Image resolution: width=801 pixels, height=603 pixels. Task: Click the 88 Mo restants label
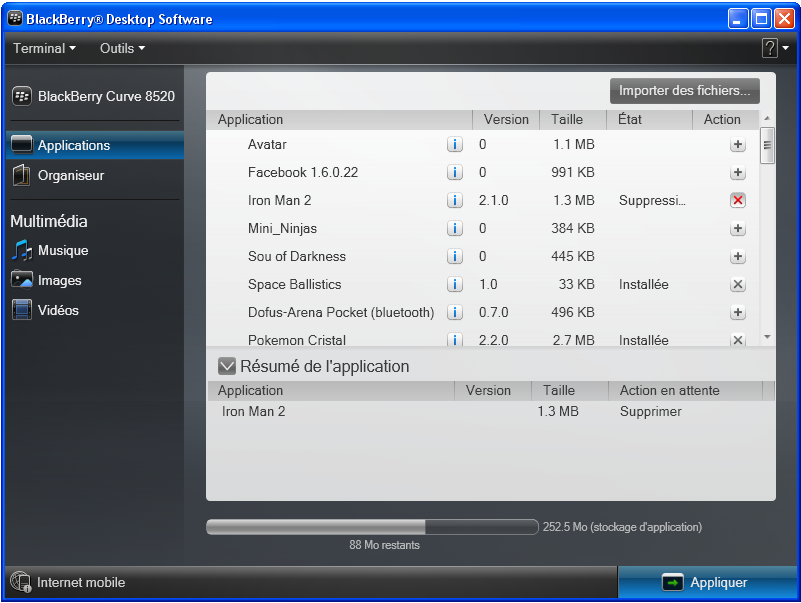coord(384,545)
